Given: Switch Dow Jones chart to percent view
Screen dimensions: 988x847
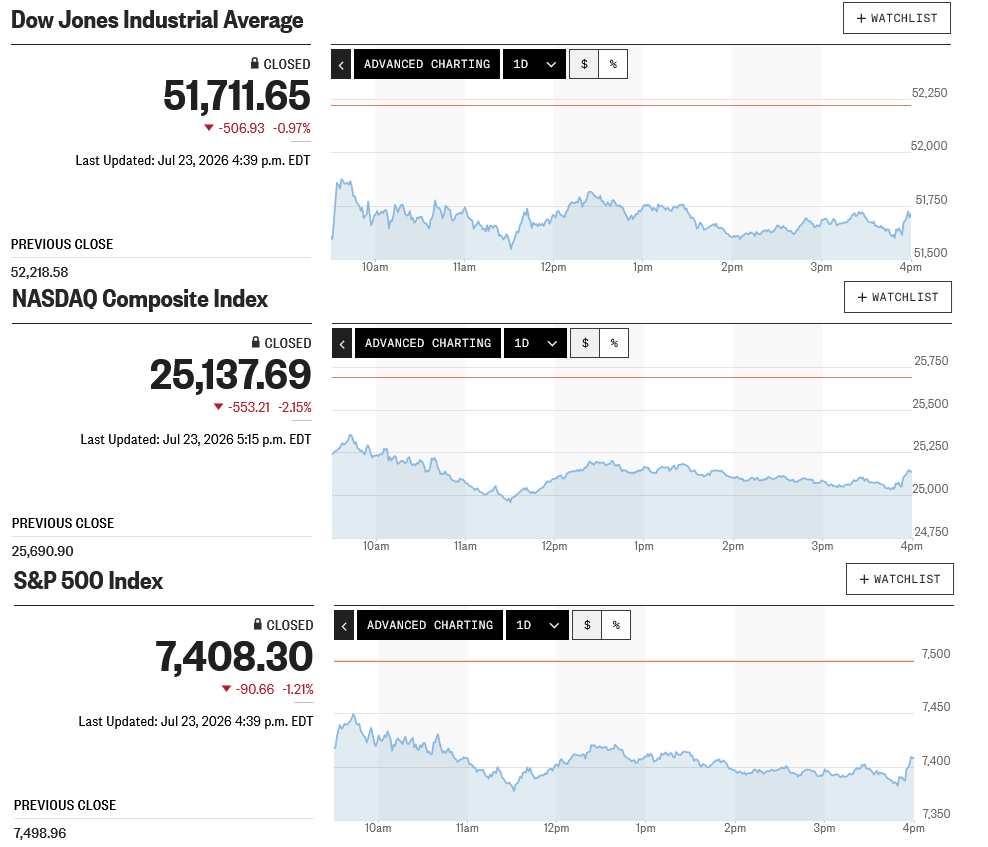Looking at the screenshot, I should tap(613, 64).
